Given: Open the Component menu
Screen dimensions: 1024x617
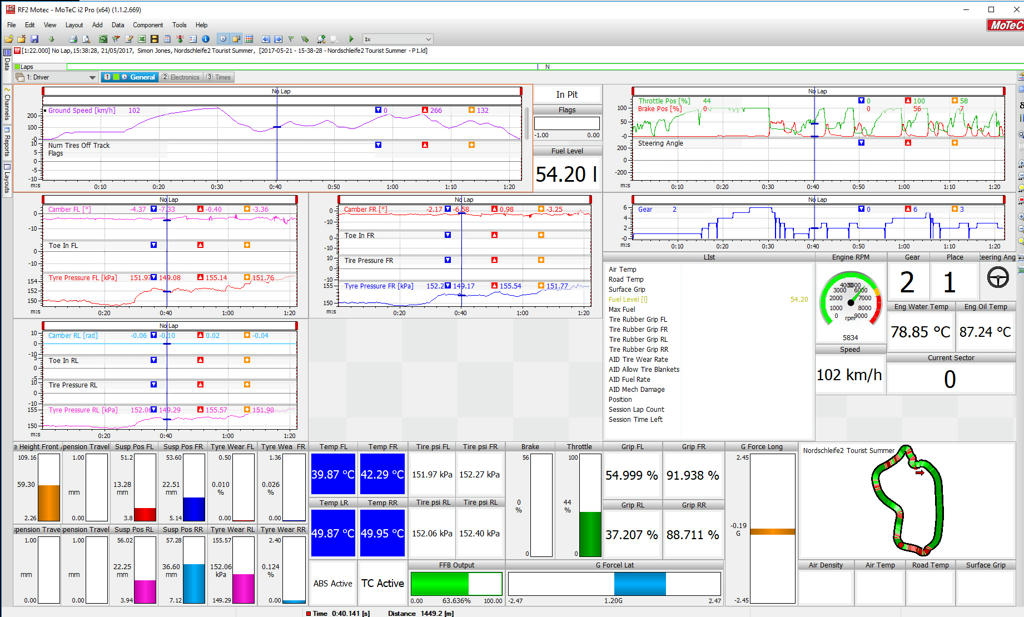Looking at the screenshot, I should click(148, 25).
